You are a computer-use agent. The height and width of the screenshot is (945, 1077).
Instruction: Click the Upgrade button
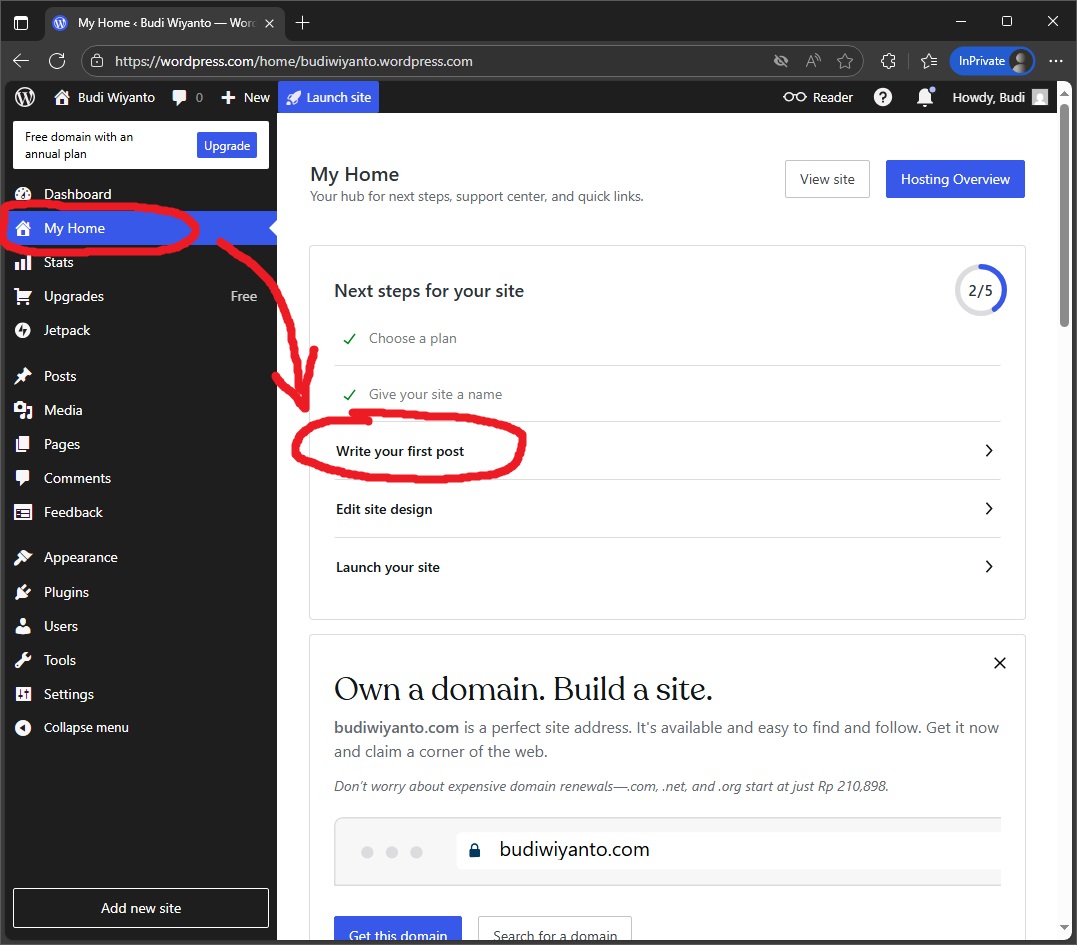pos(227,146)
